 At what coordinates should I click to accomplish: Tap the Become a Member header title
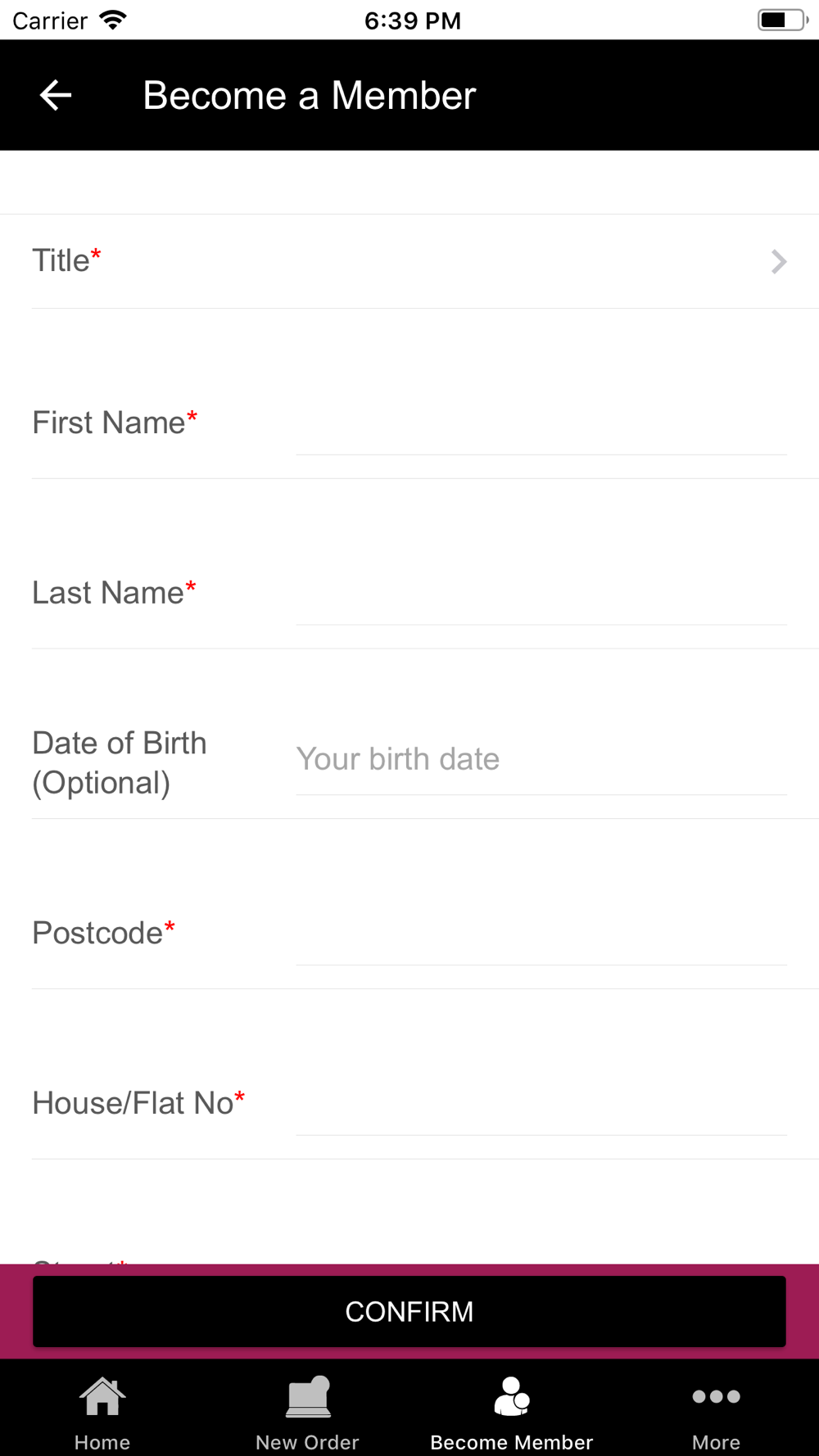tap(310, 95)
